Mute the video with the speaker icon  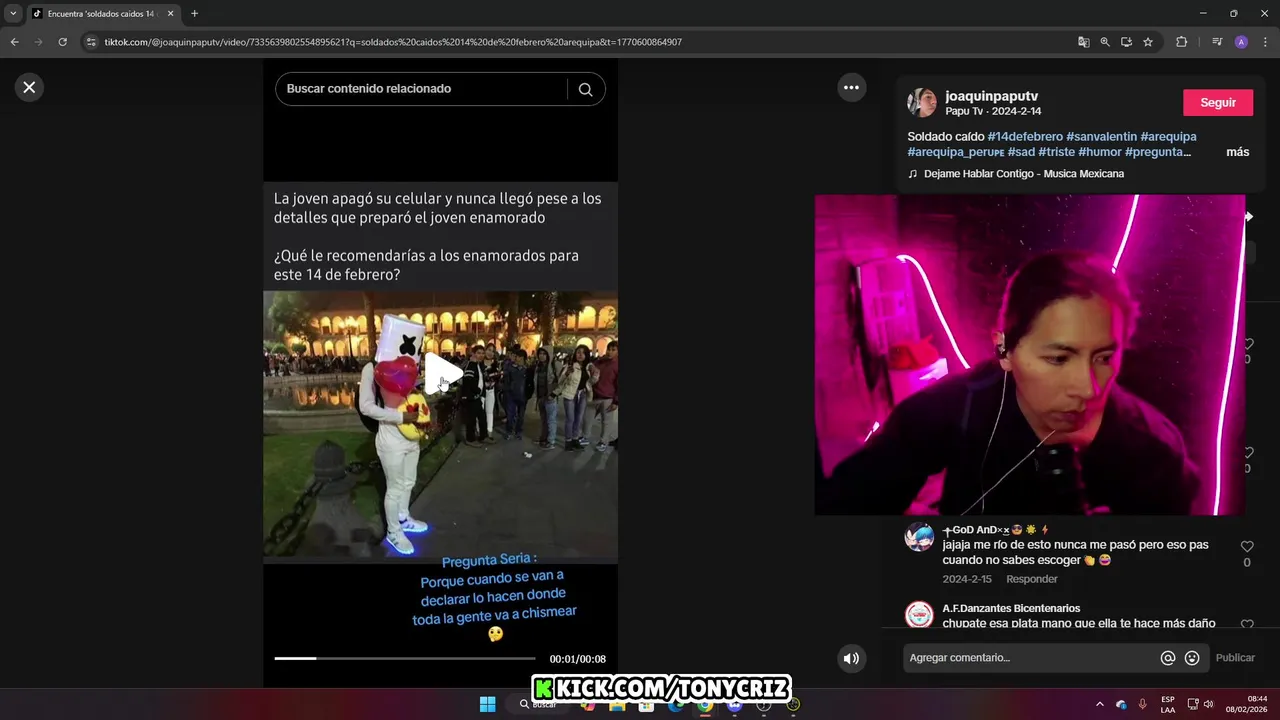tap(851, 658)
